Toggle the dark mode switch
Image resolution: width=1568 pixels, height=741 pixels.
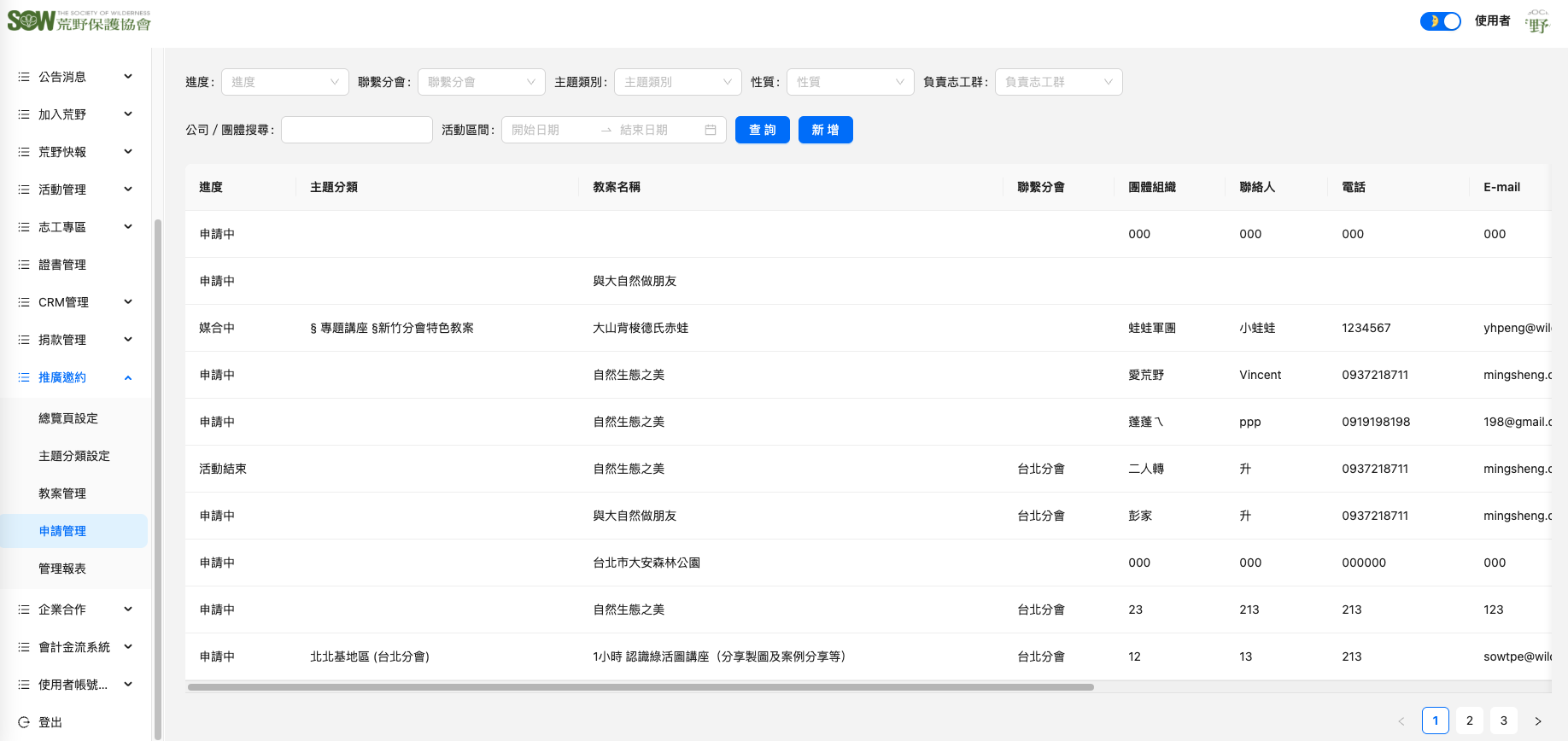click(x=1440, y=21)
